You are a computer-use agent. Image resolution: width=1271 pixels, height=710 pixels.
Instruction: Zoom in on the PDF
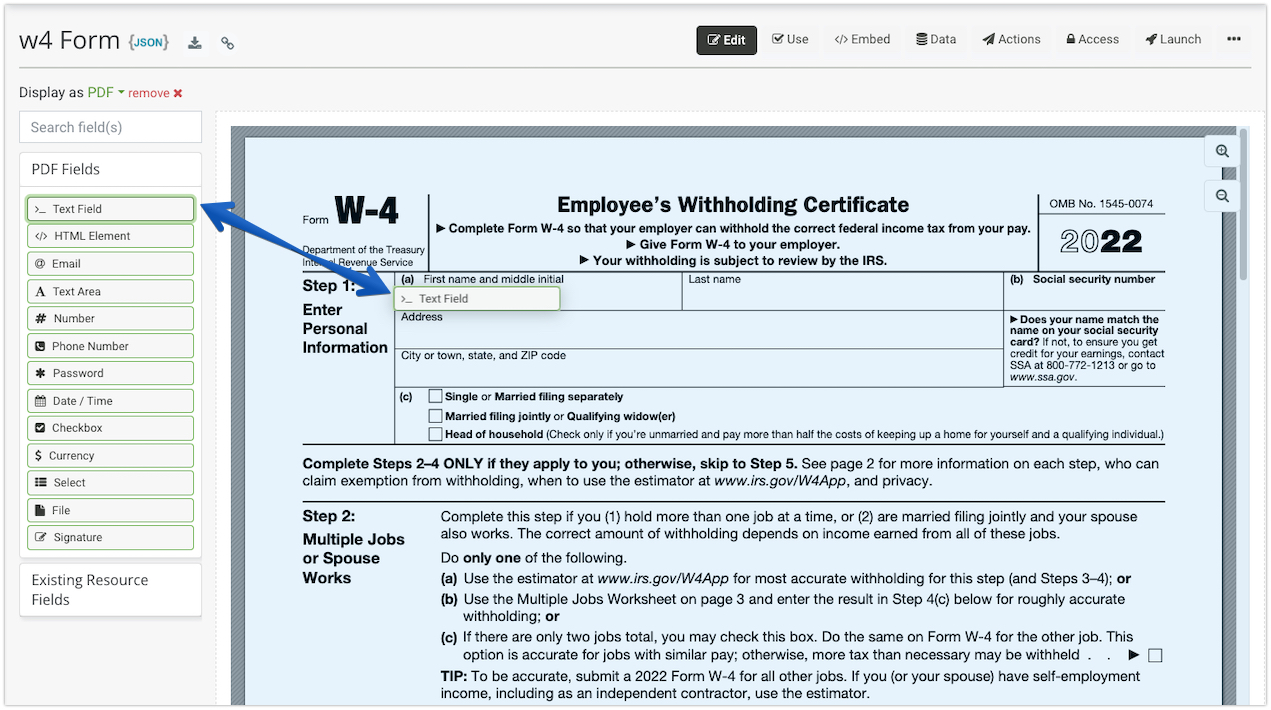(1222, 152)
